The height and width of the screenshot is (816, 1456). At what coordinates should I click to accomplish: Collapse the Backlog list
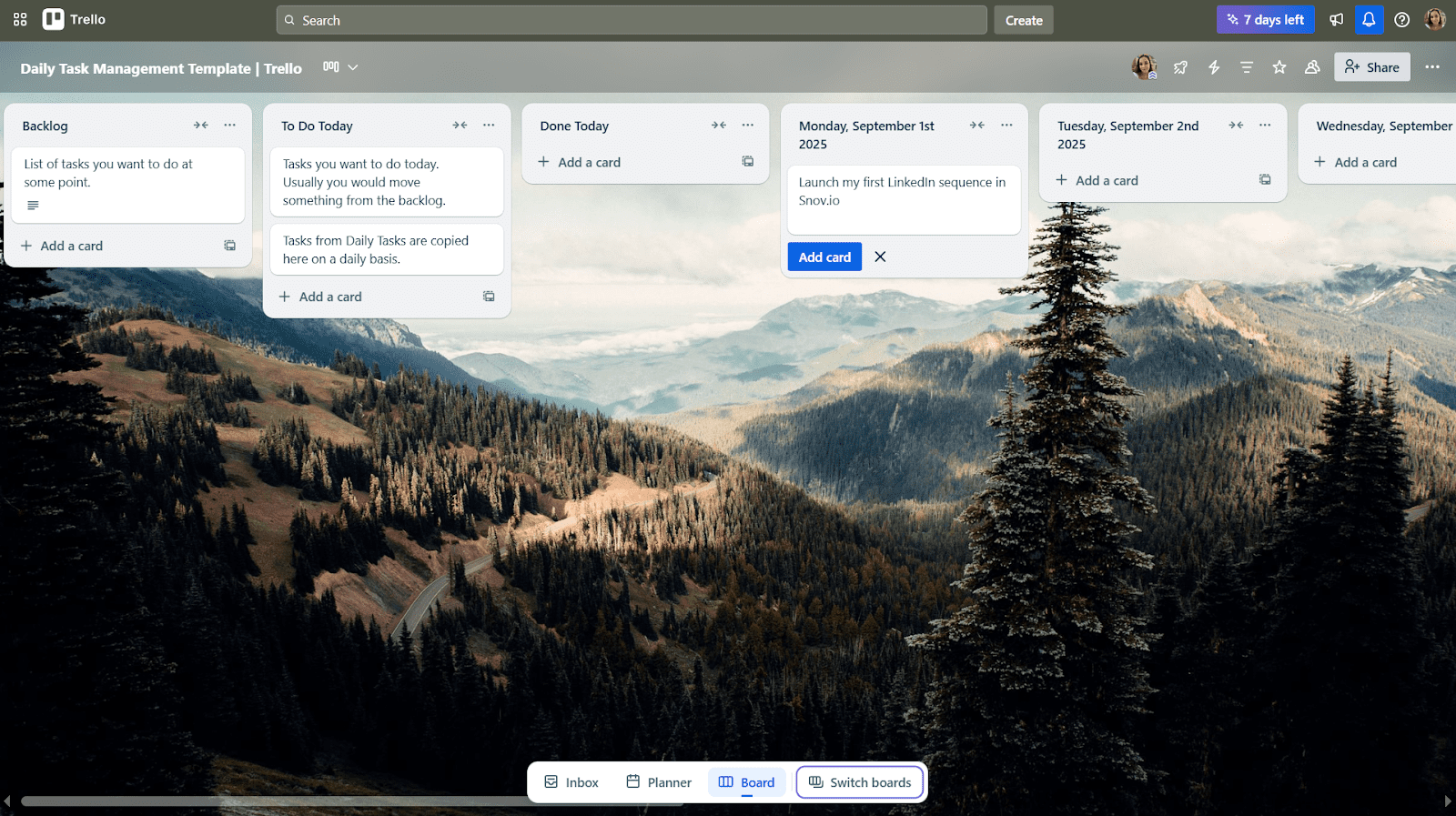pos(201,126)
